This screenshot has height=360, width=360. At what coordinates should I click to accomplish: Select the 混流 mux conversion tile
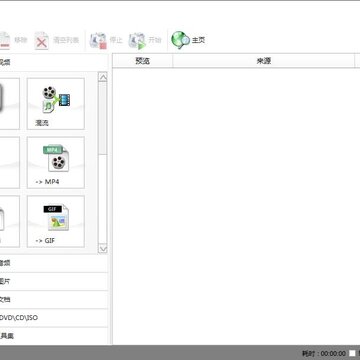56,104
